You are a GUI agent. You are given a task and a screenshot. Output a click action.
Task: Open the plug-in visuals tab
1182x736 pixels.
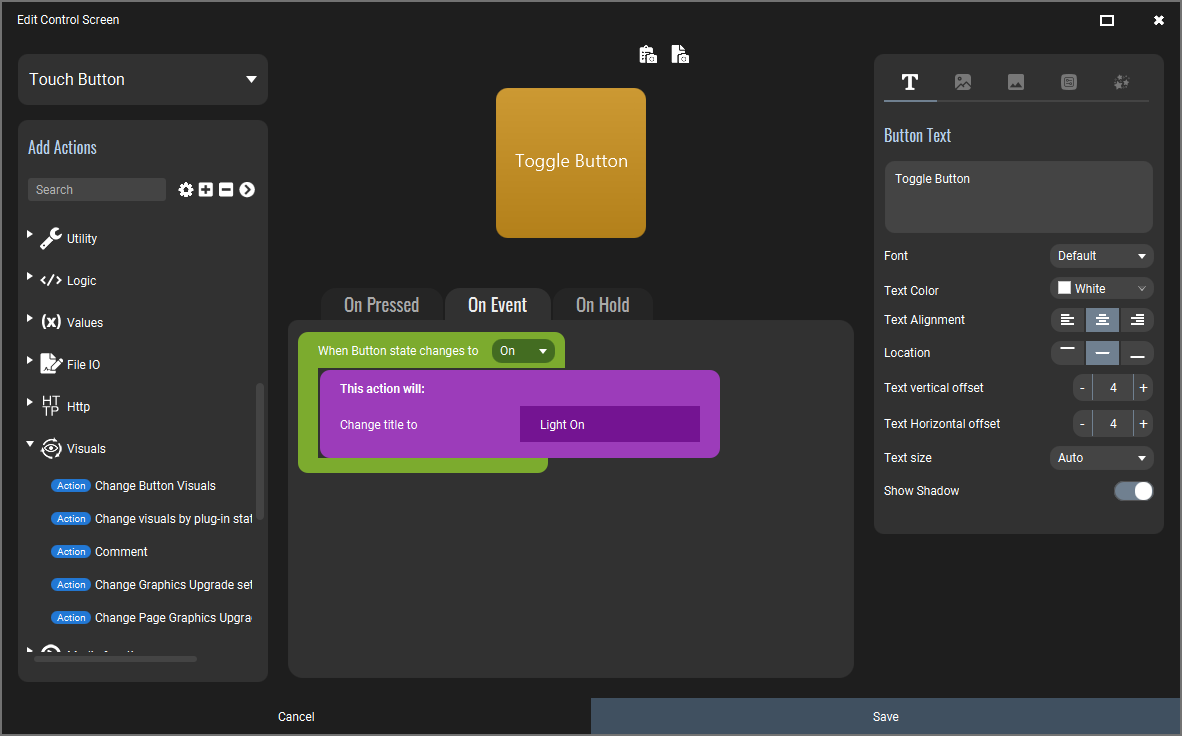click(x=1122, y=82)
